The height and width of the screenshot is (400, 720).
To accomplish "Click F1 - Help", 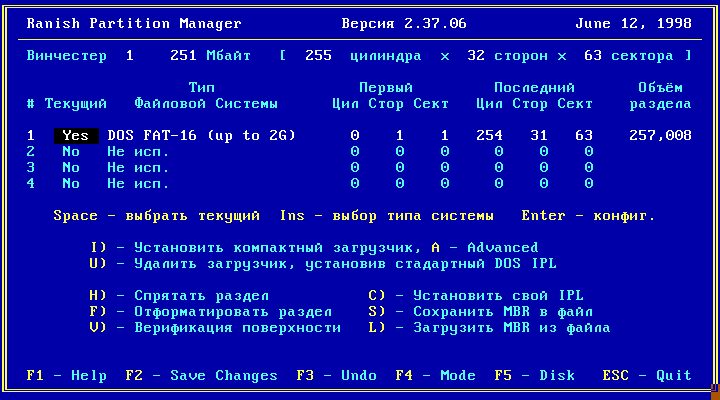I will click(x=67, y=376).
